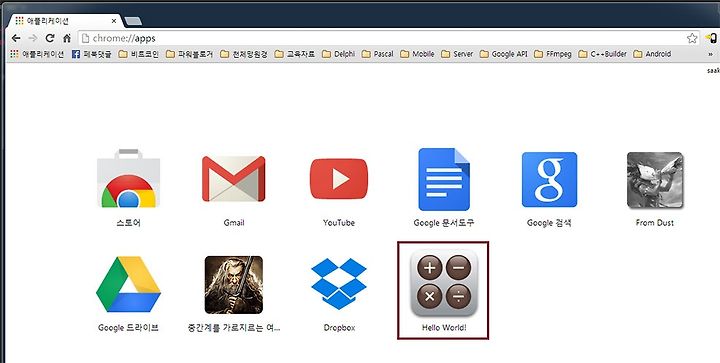Open the C++Builder bookmarks folder
The image size is (720, 363).
602,54
